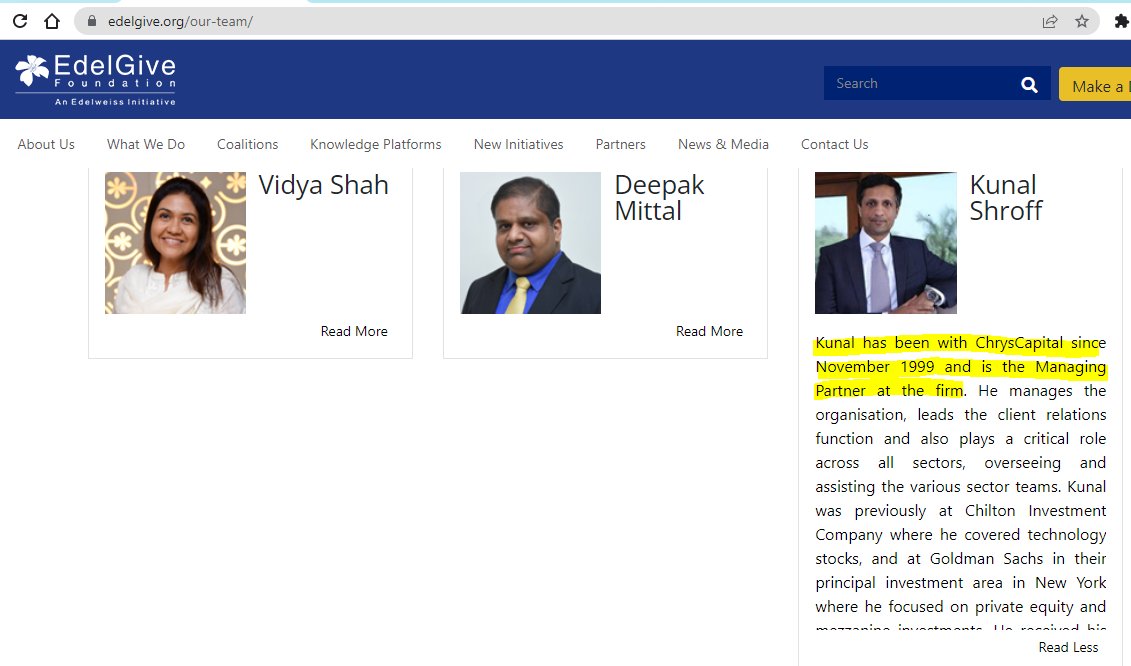Open EdelGive Foundation logo homepage
The width and height of the screenshot is (1131, 666).
[x=96, y=80]
